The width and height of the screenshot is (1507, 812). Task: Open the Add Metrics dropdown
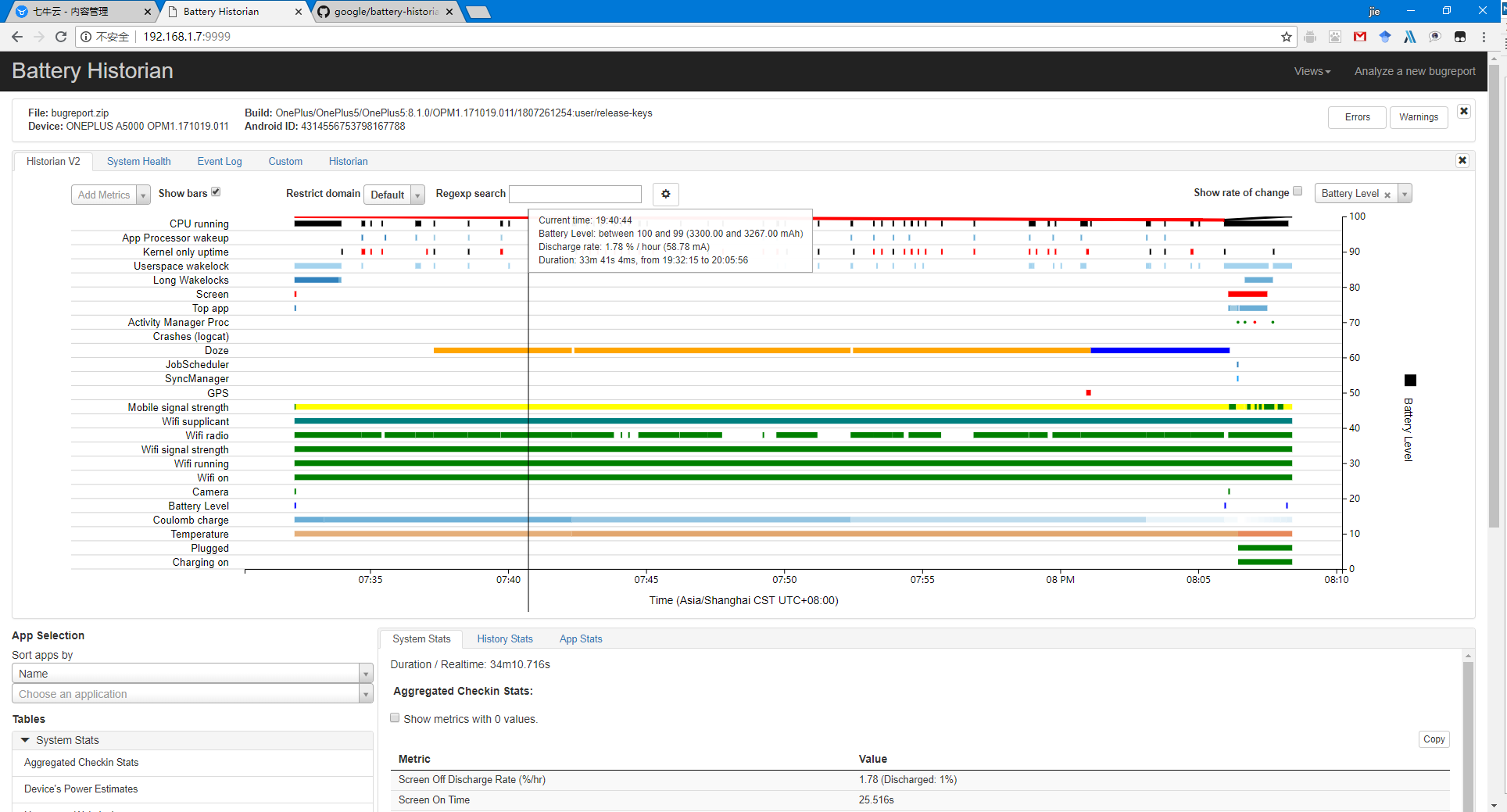coord(110,195)
